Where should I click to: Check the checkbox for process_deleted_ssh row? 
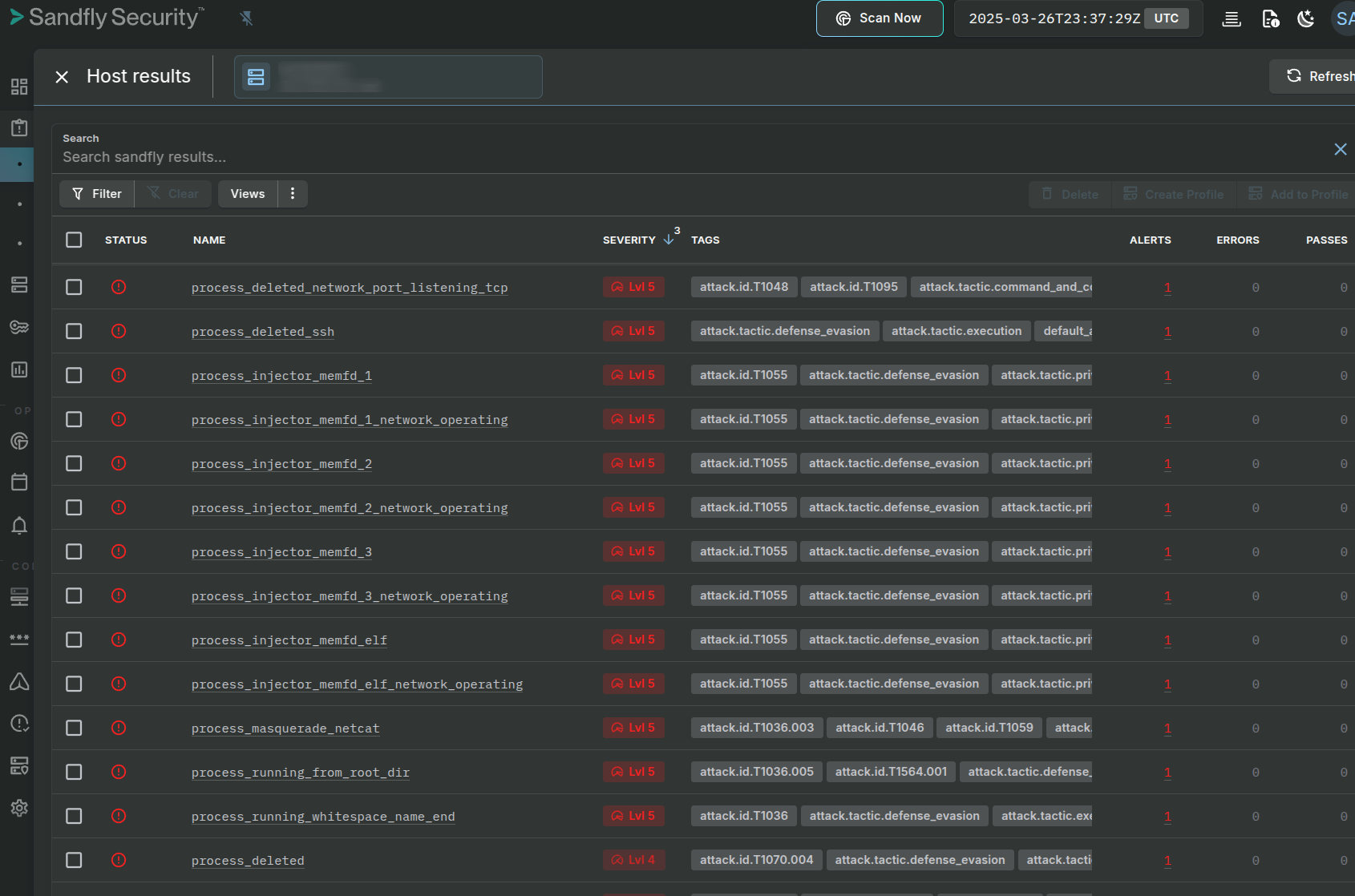tap(74, 330)
